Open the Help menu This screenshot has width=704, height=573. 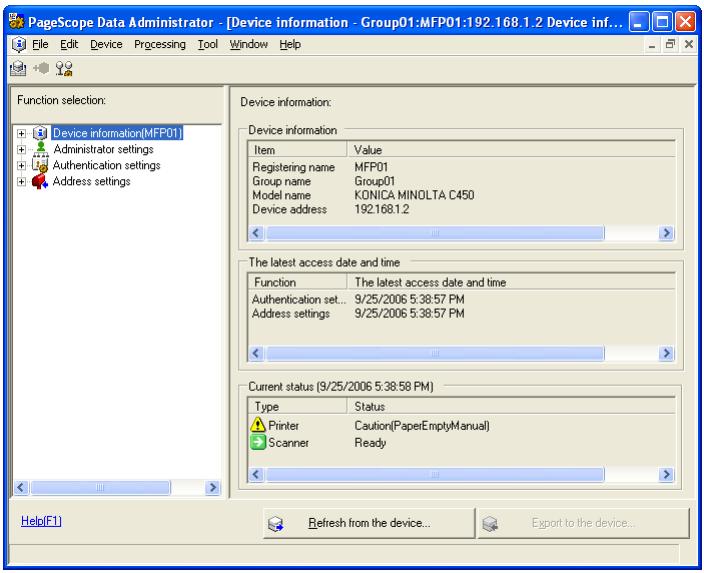pyautogui.click(x=290, y=44)
